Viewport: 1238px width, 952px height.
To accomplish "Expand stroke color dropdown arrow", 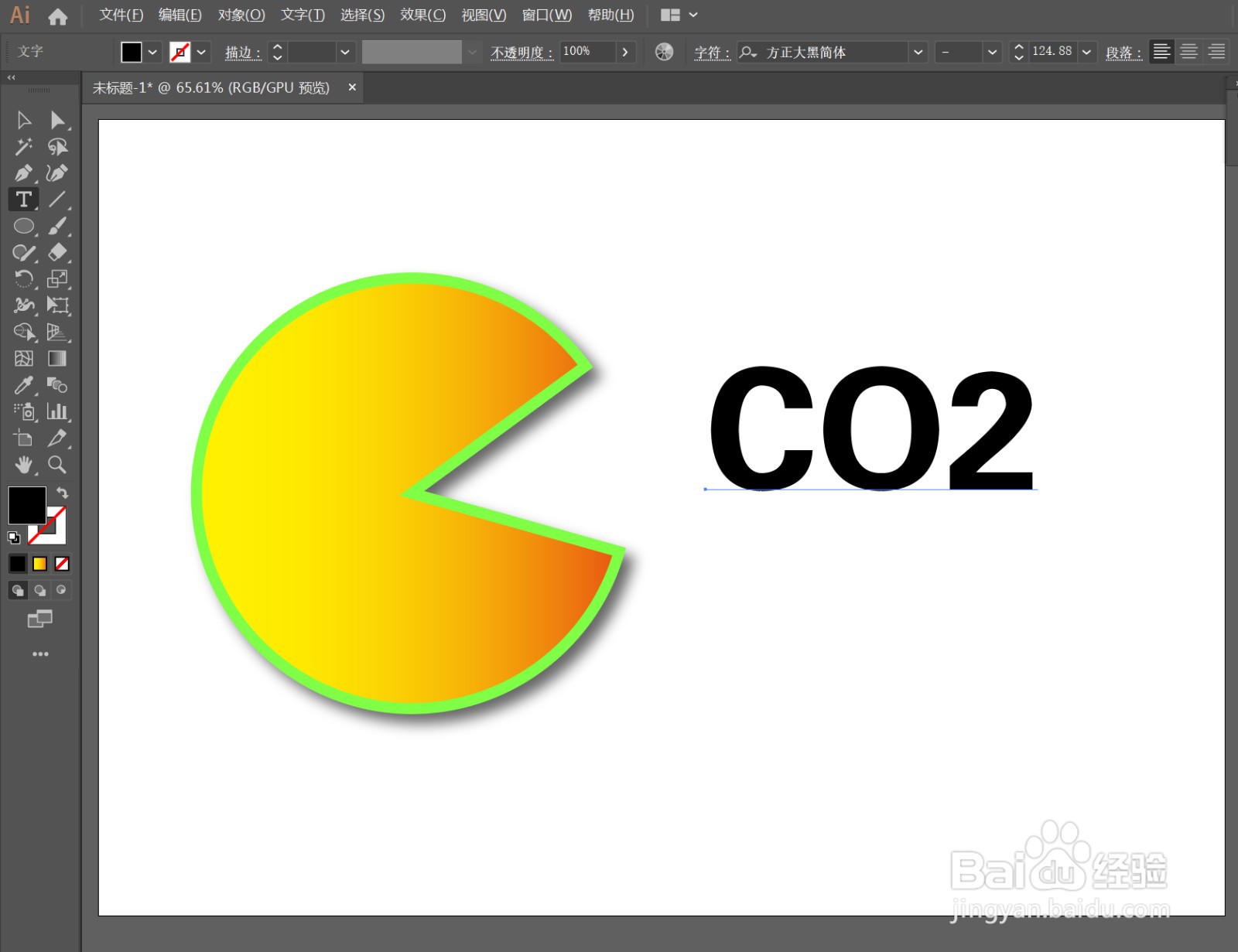I will click(x=201, y=52).
